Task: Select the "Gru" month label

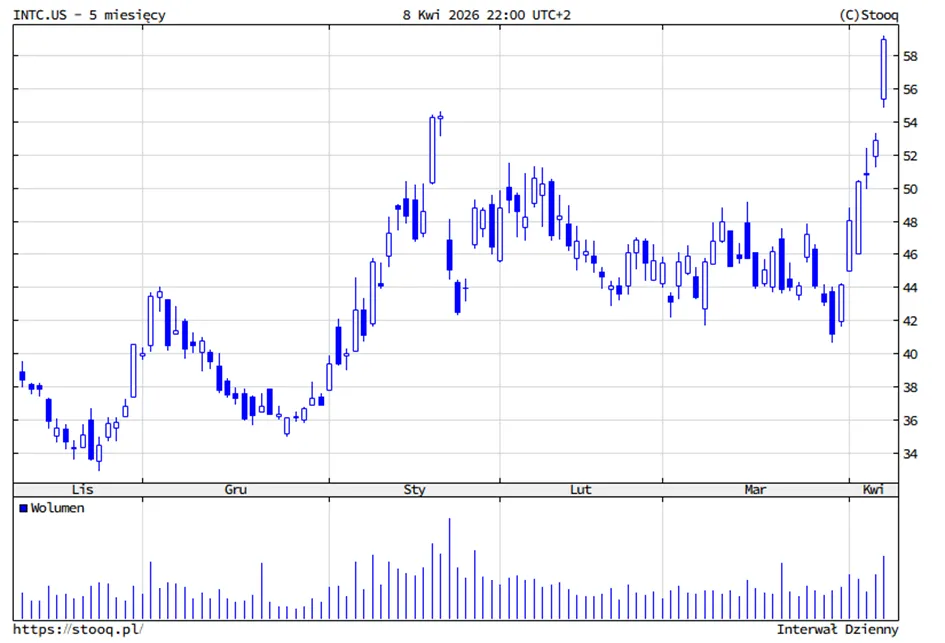Action: point(236,489)
